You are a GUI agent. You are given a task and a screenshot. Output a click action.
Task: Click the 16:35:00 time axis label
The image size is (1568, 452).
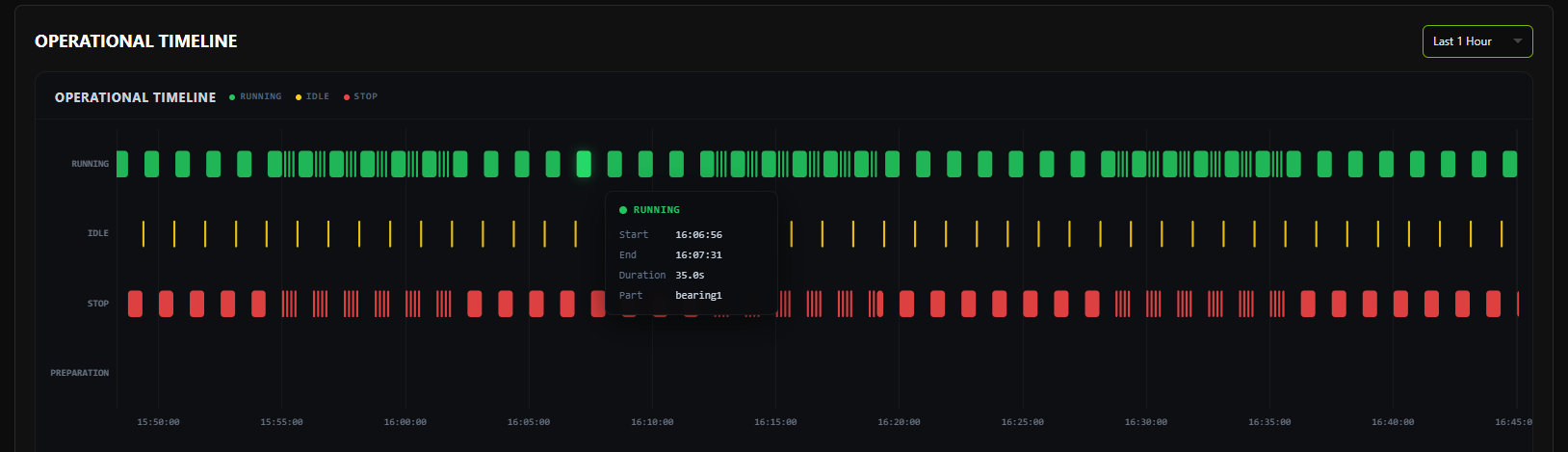point(1269,422)
